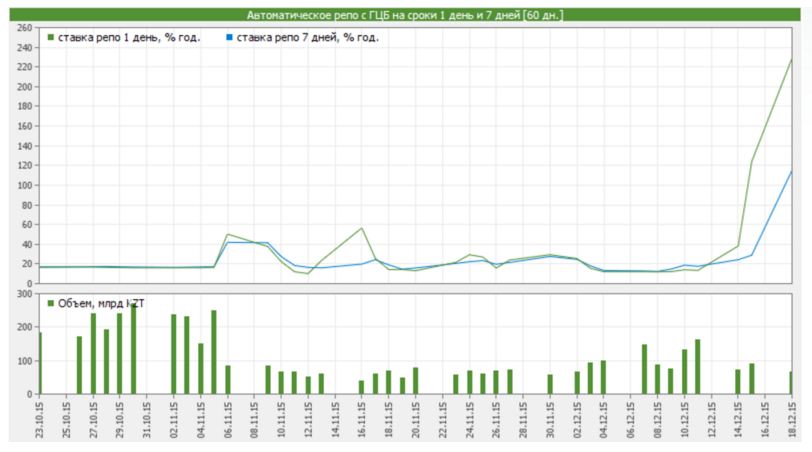
Task: Click the tallest volume bar at 30.10.15
Action: click(x=133, y=350)
